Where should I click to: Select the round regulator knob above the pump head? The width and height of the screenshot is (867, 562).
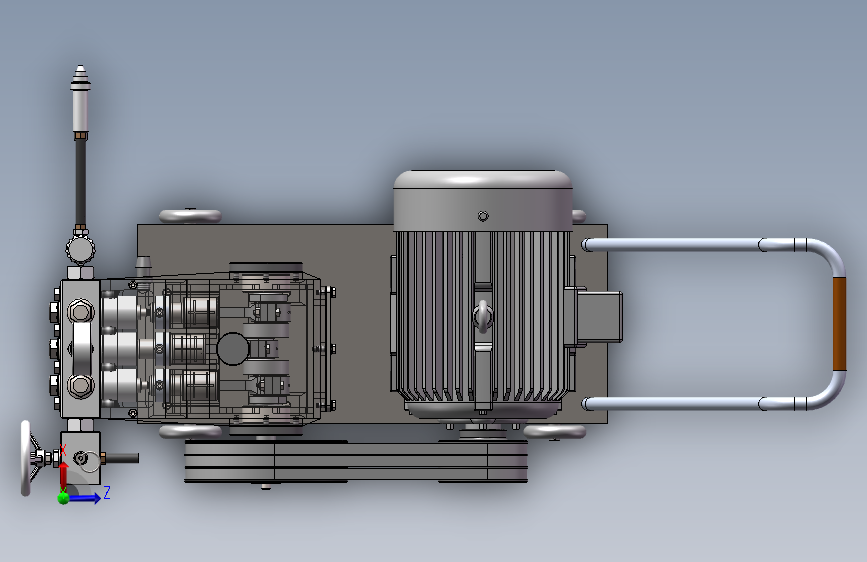pos(81,249)
